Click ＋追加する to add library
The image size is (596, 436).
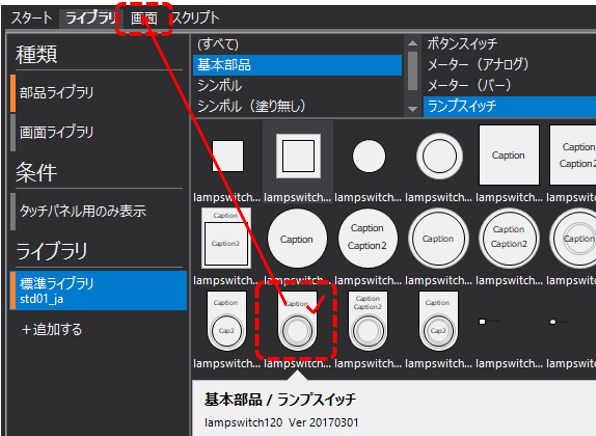coord(52,329)
